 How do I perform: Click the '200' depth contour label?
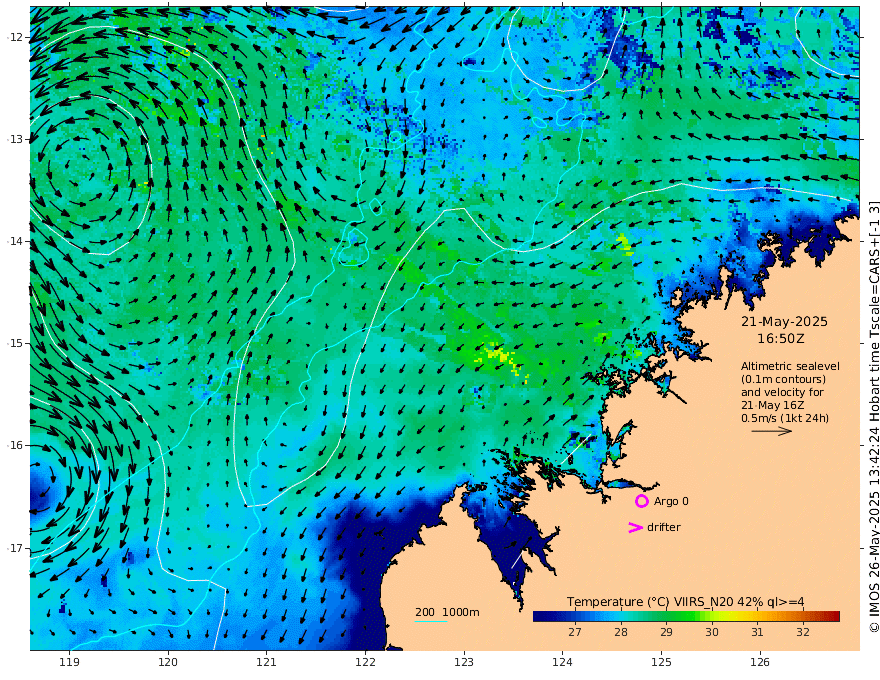tap(425, 612)
